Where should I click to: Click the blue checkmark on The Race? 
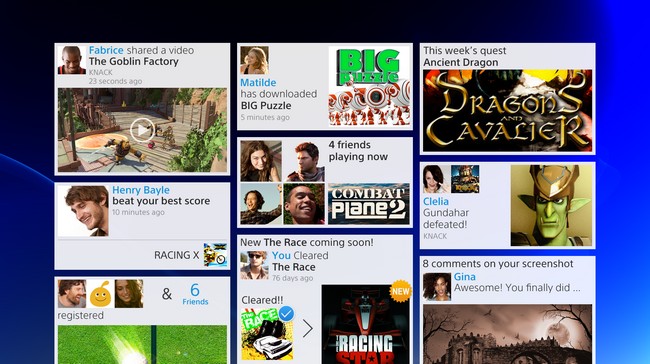coord(286,314)
